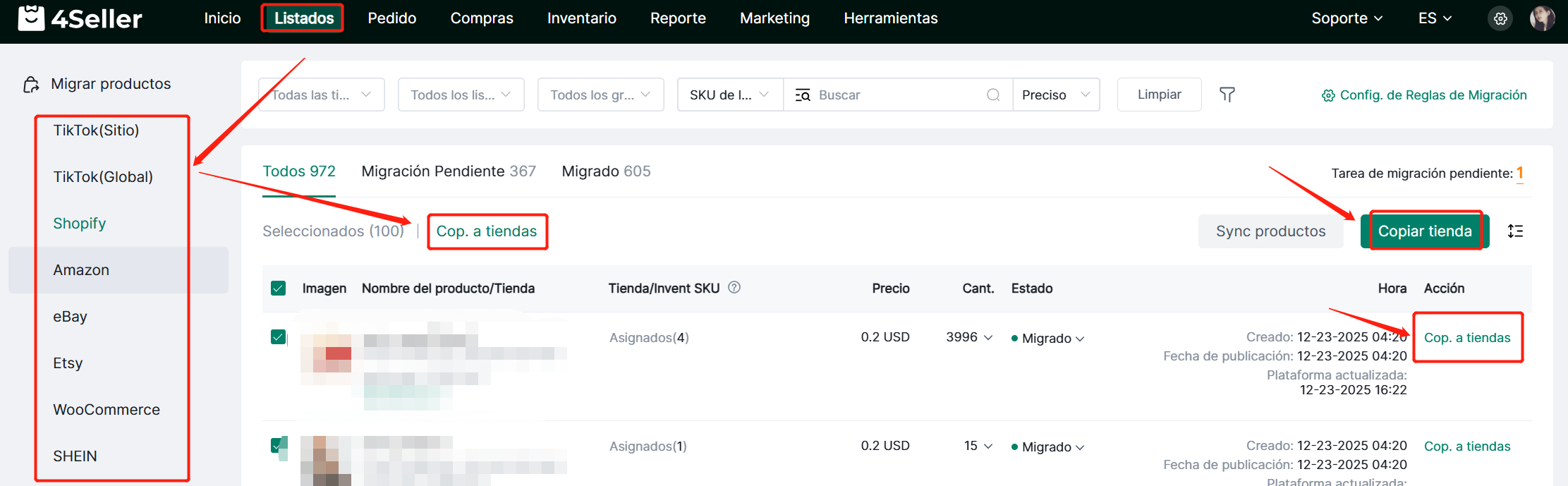Uncheck the first product row checkbox
This screenshot has width=1568, height=486.
279,337
